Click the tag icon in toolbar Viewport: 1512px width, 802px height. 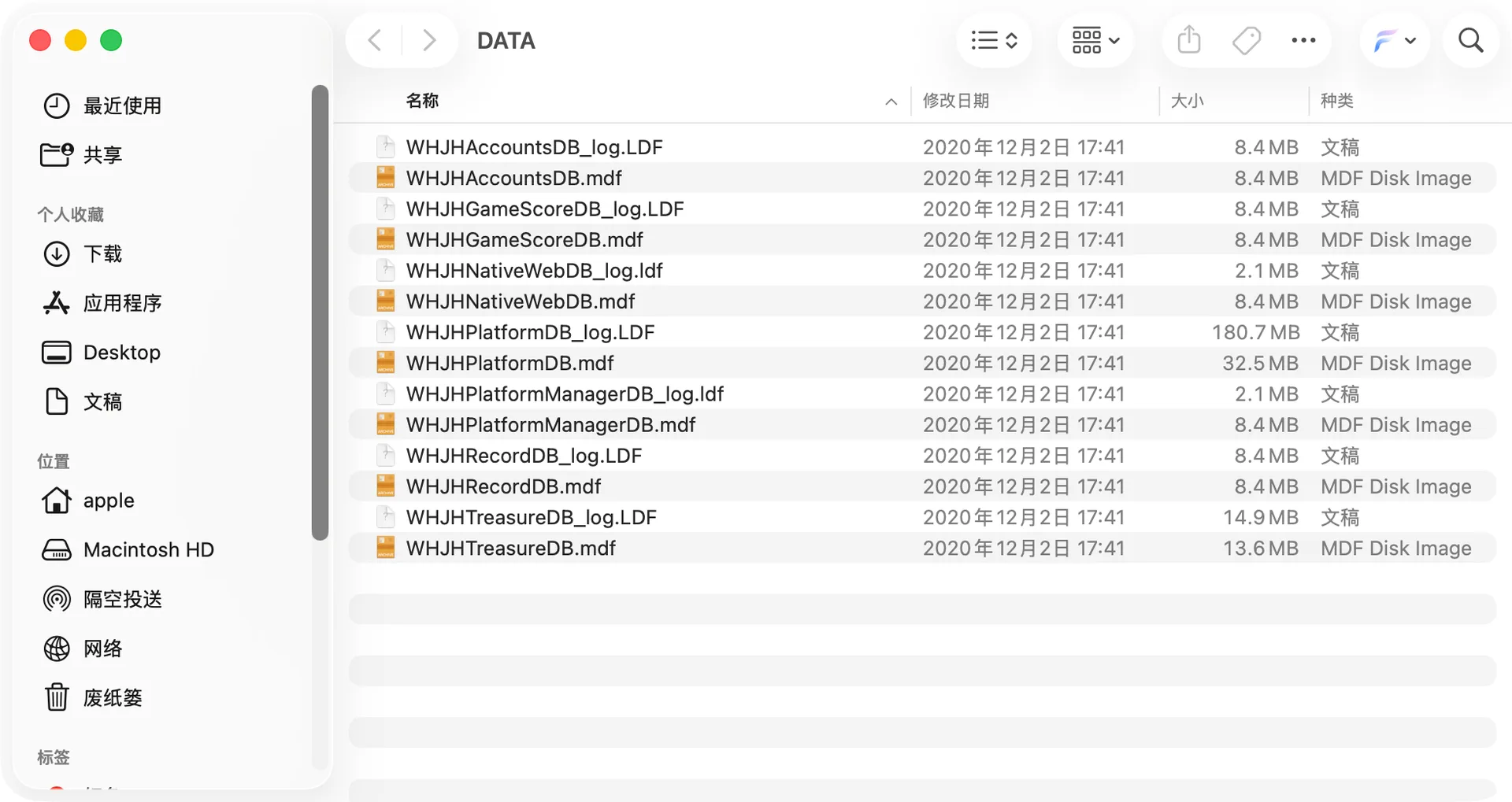click(1247, 40)
